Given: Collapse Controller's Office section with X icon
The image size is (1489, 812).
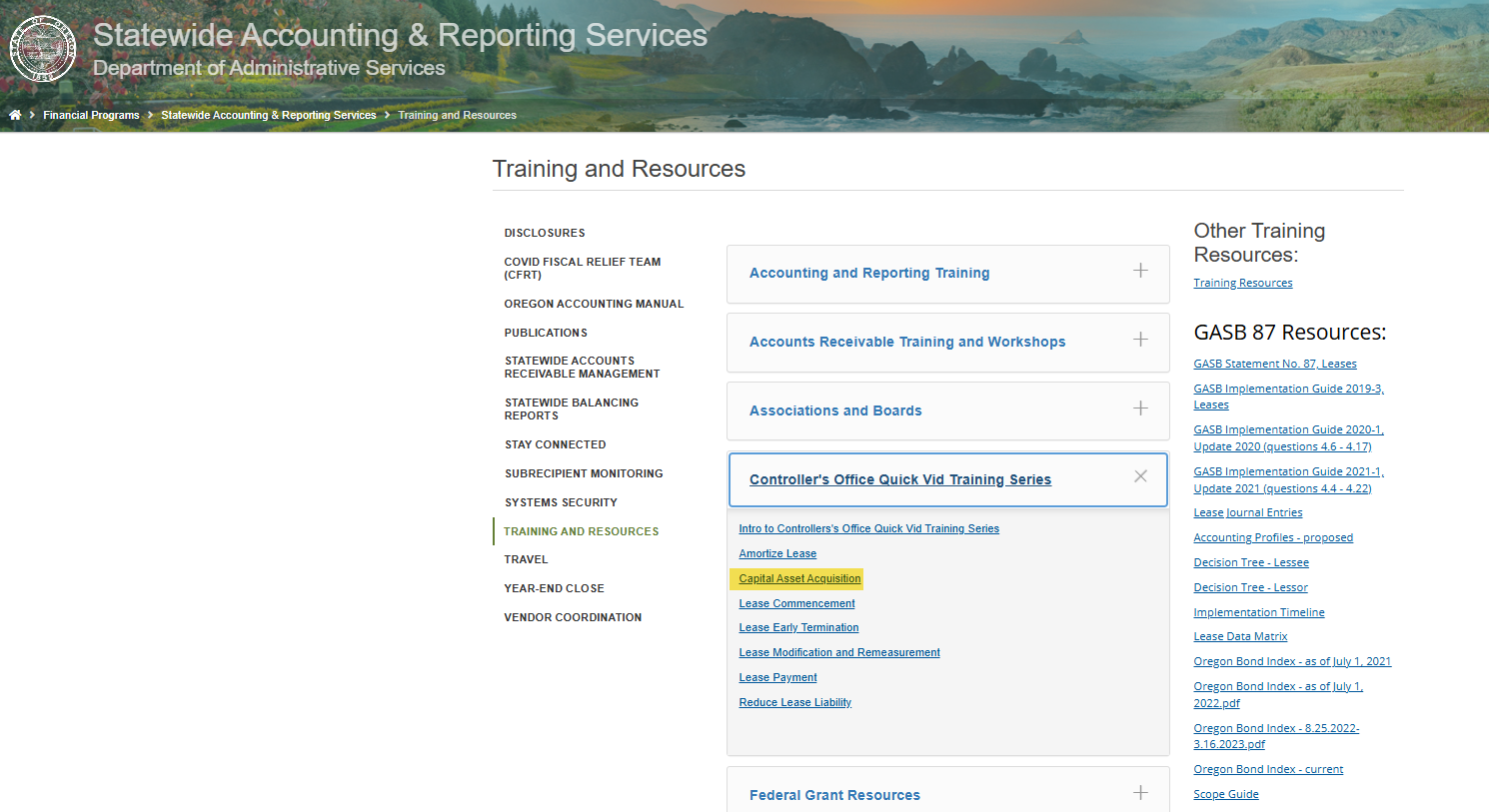Looking at the screenshot, I should coord(1140,476).
